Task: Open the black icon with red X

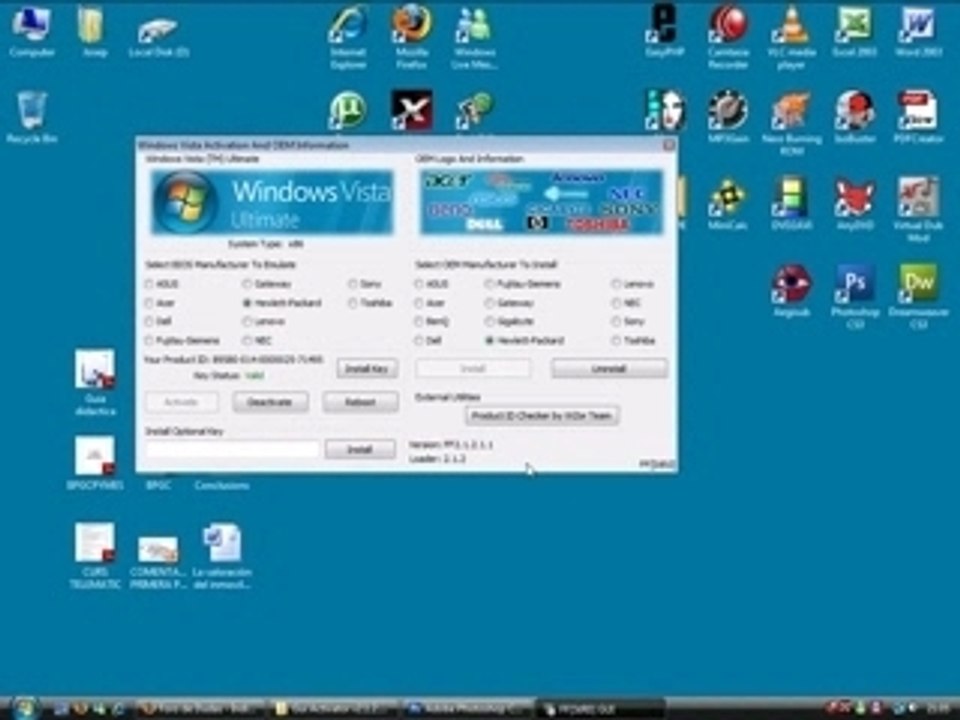Action: click(x=411, y=111)
